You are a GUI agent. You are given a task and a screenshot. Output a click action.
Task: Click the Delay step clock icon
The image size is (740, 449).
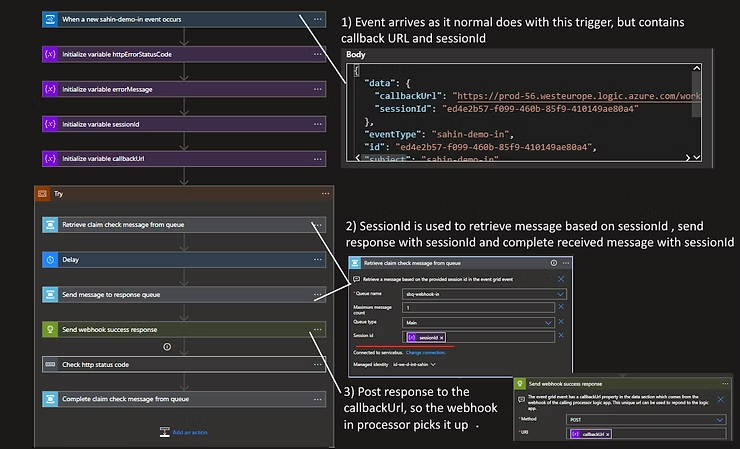(50, 259)
